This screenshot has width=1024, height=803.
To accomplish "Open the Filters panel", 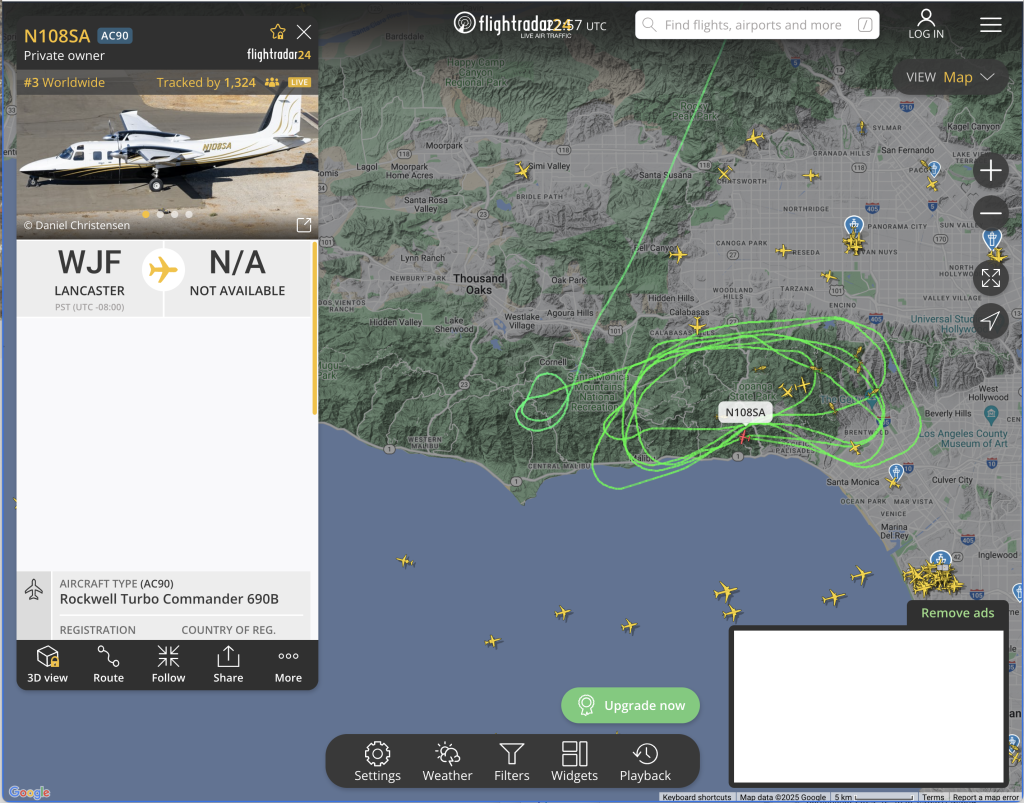I will click(x=511, y=761).
